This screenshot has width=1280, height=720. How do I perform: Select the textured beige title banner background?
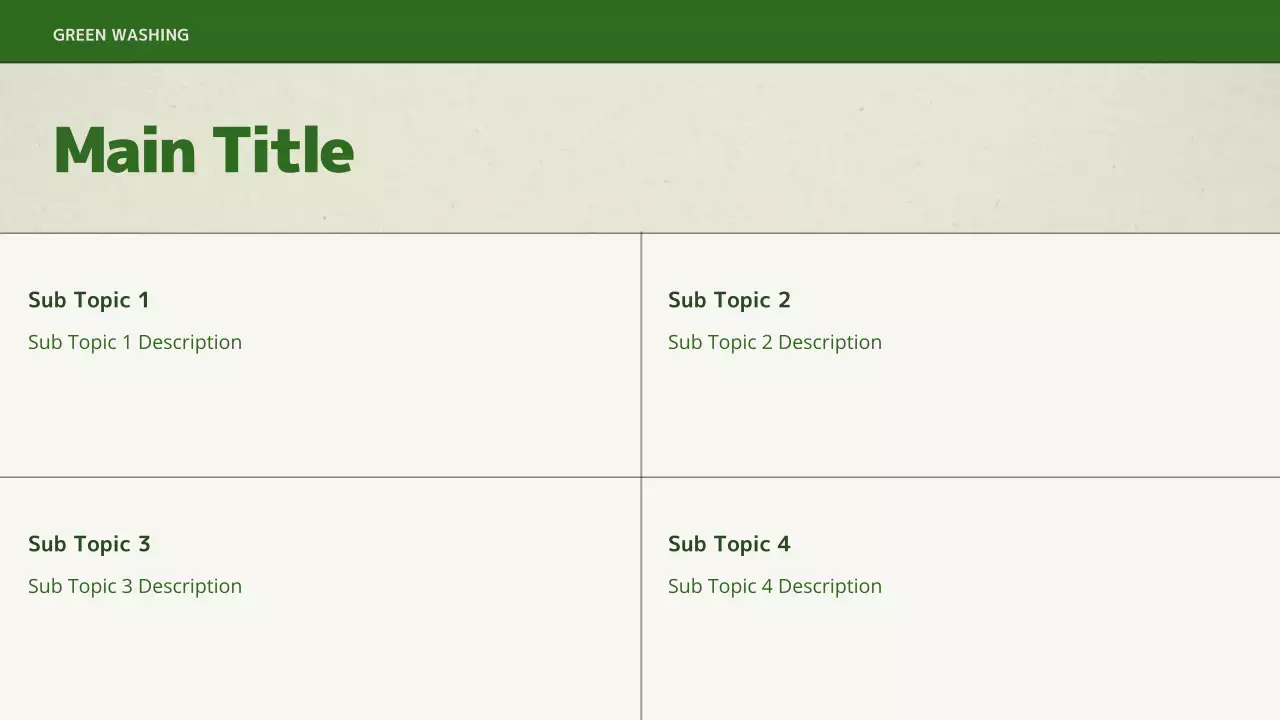point(800,150)
